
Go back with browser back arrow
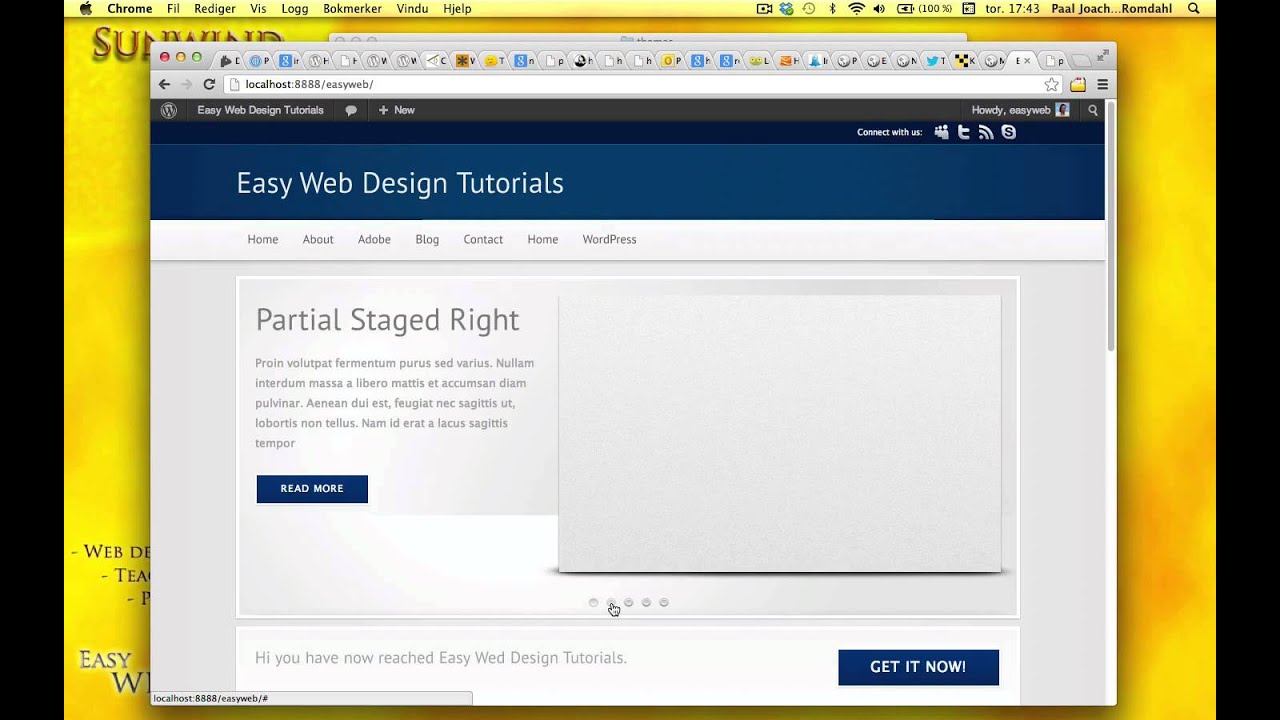165,85
